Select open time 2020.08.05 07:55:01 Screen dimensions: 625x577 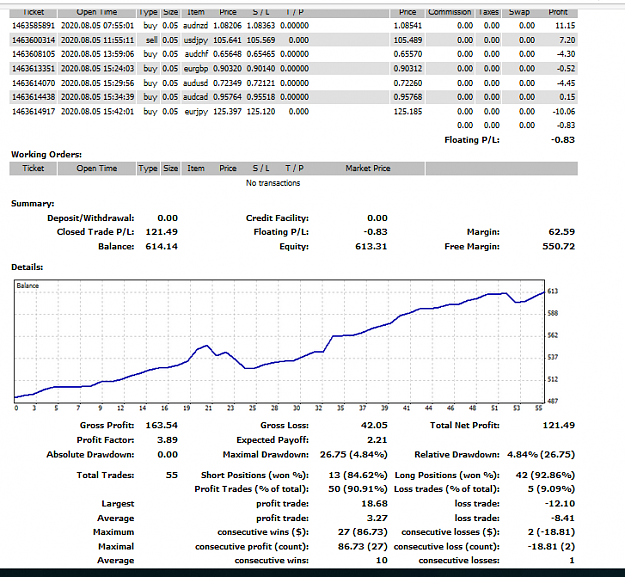97,26
